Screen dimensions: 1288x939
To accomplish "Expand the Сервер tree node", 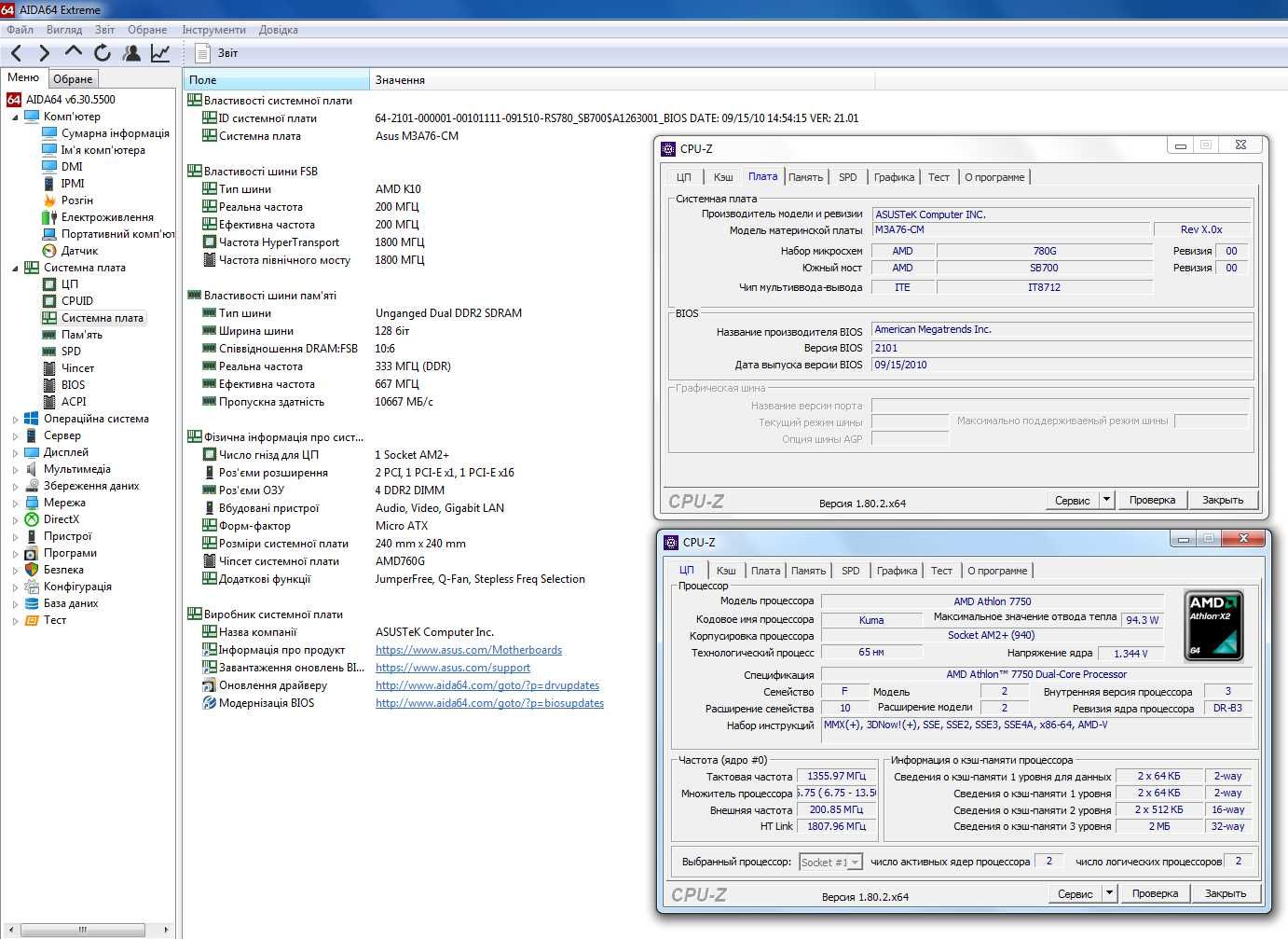I will pos(15,435).
